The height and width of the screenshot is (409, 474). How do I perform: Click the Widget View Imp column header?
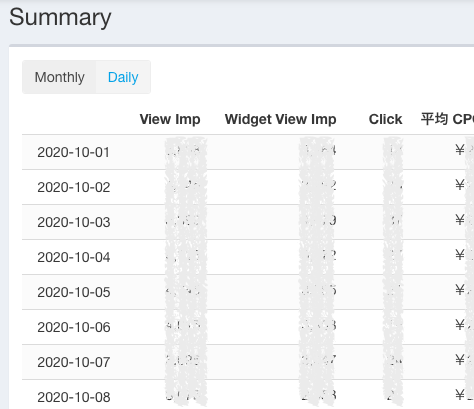tap(280, 119)
